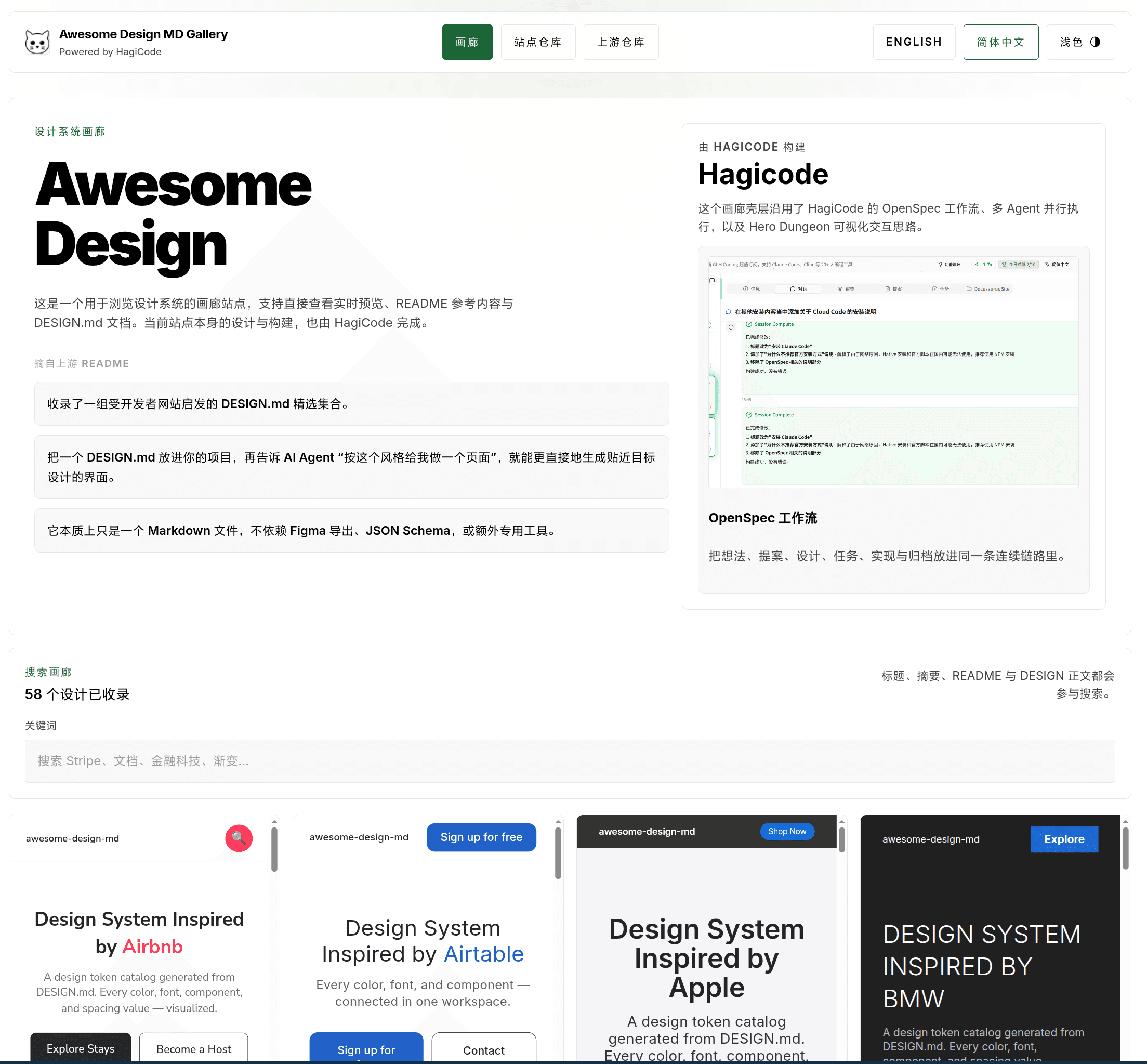Open the 站点仓库 page

pos(538,42)
